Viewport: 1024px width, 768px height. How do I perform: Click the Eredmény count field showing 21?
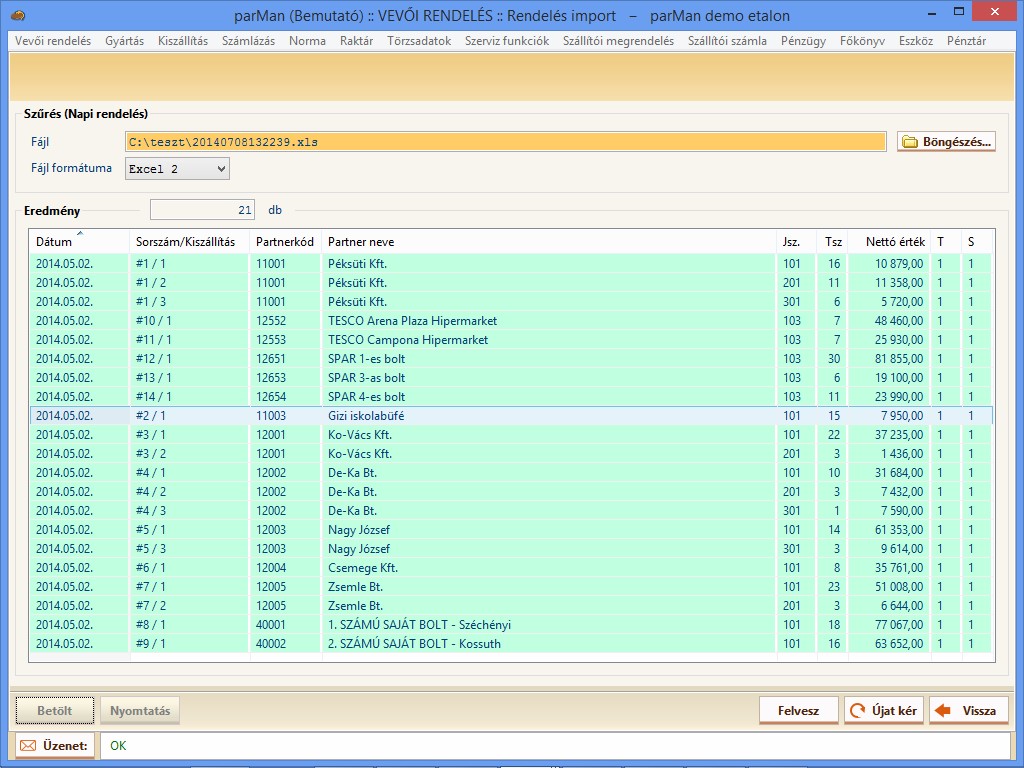click(x=202, y=210)
